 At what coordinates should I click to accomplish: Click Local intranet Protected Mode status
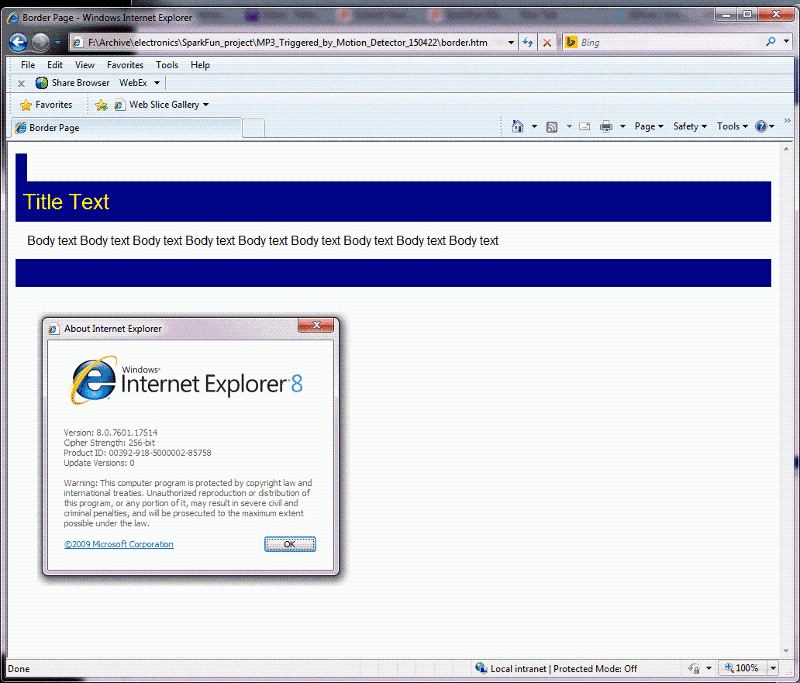tap(563, 669)
